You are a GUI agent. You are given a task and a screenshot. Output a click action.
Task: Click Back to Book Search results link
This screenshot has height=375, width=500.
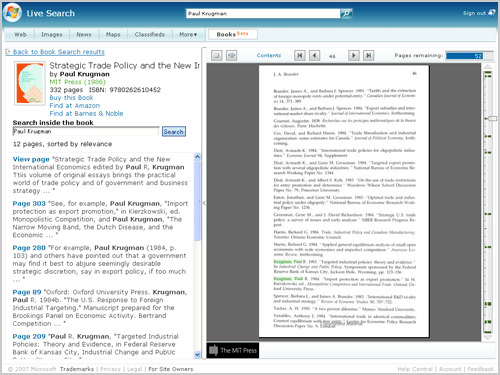click(x=59, y=52)
